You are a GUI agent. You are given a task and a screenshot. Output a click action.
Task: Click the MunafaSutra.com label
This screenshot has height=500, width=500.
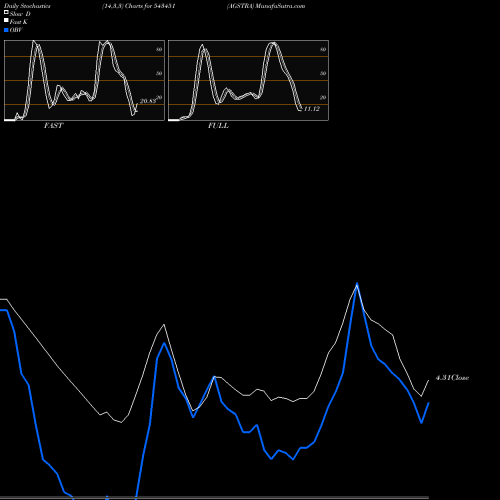pos(280,6)
